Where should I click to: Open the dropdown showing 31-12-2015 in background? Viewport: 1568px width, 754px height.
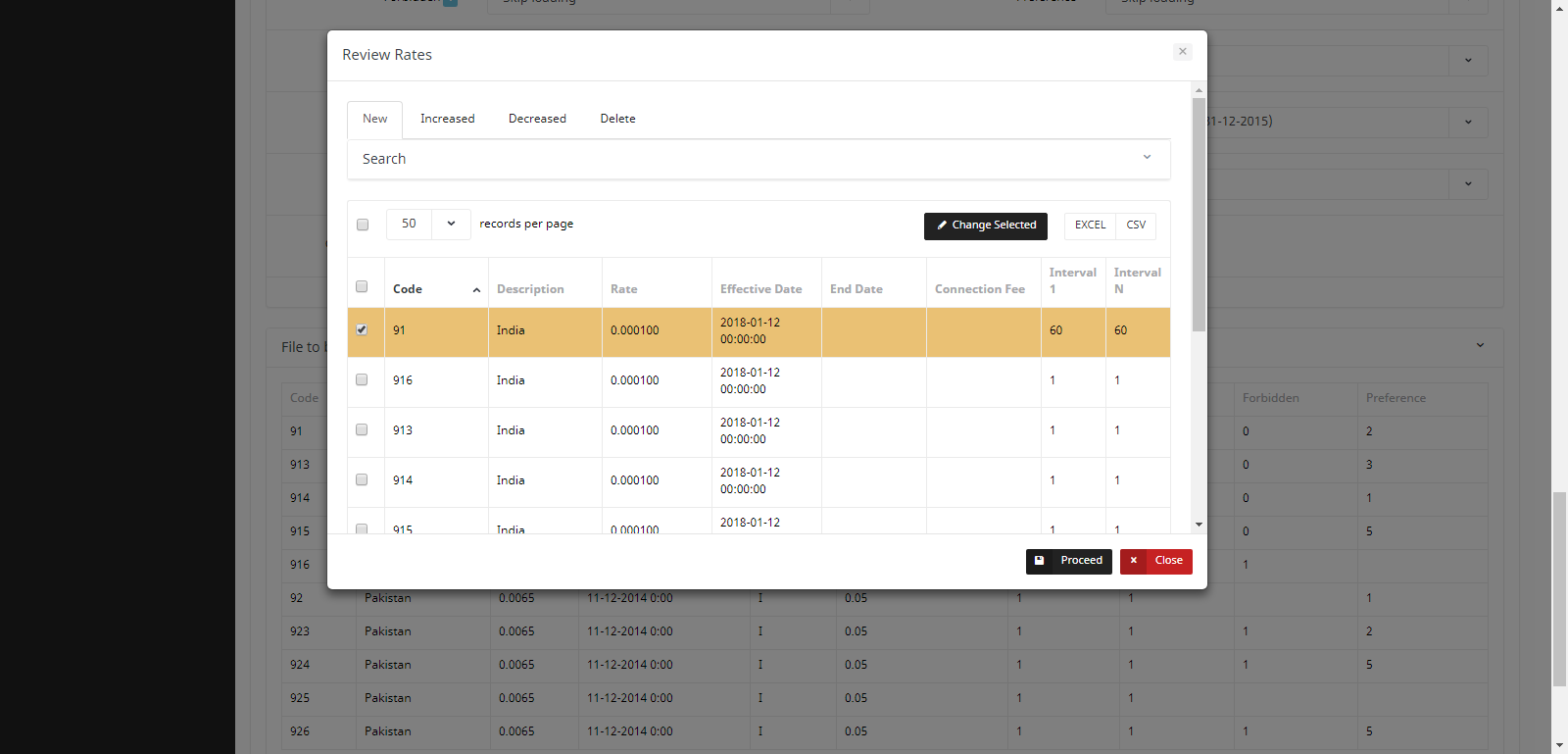pyautogui.click(x=1468, y=123)
